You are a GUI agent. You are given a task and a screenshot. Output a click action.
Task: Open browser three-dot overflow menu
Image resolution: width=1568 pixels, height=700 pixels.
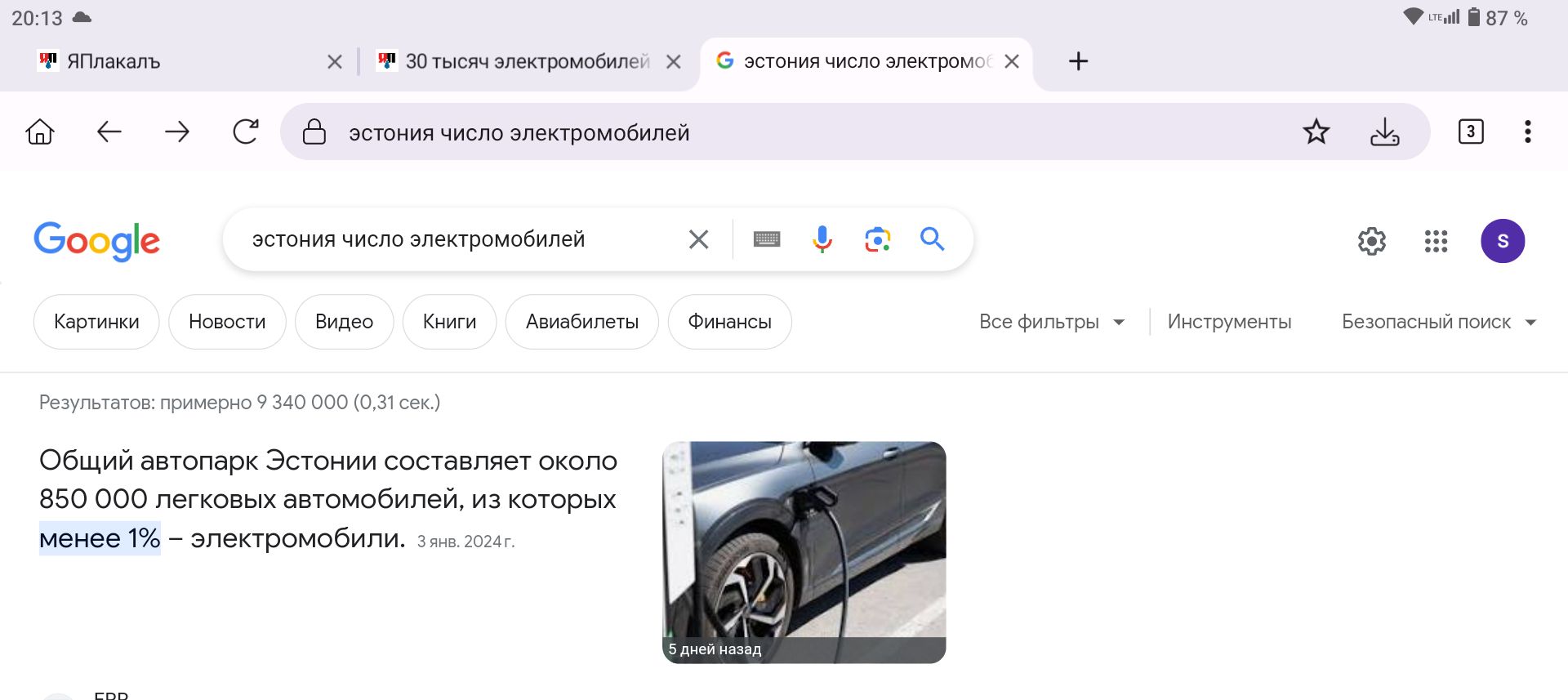pos(1527,132)
